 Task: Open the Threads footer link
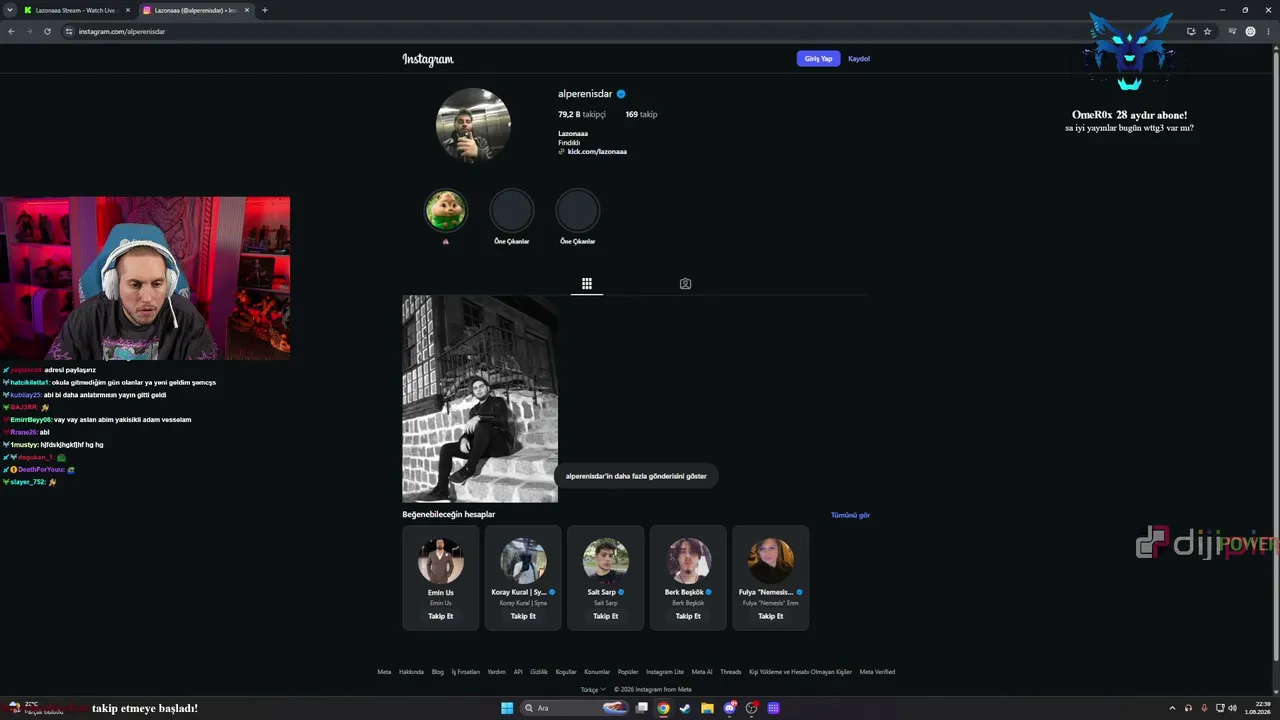(x=731, y=672)
